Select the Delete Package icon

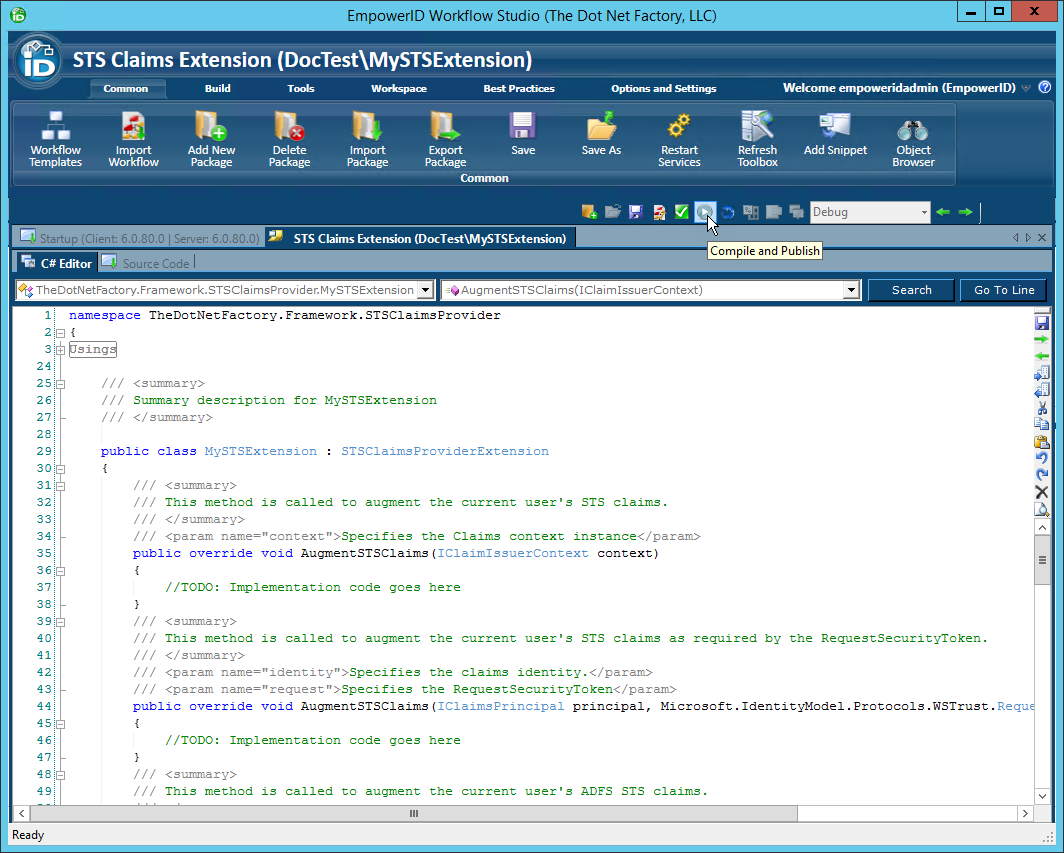[x=289, y=138]
